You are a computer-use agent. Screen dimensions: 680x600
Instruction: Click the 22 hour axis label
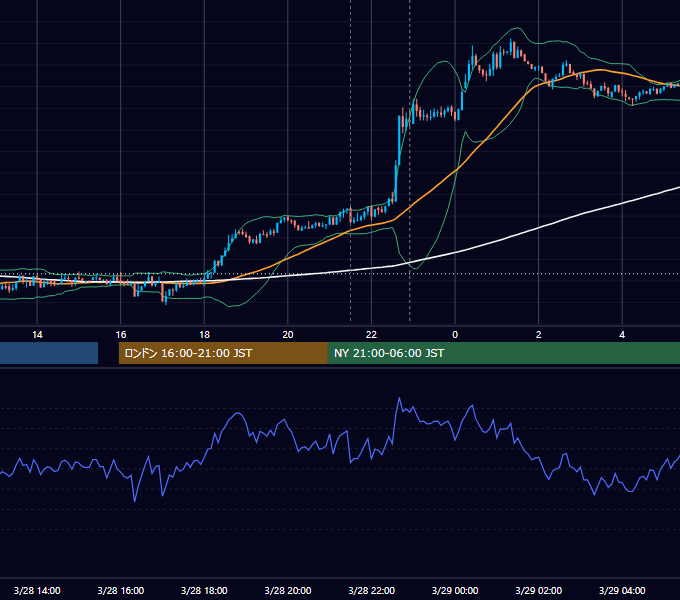tap(371, 335)
